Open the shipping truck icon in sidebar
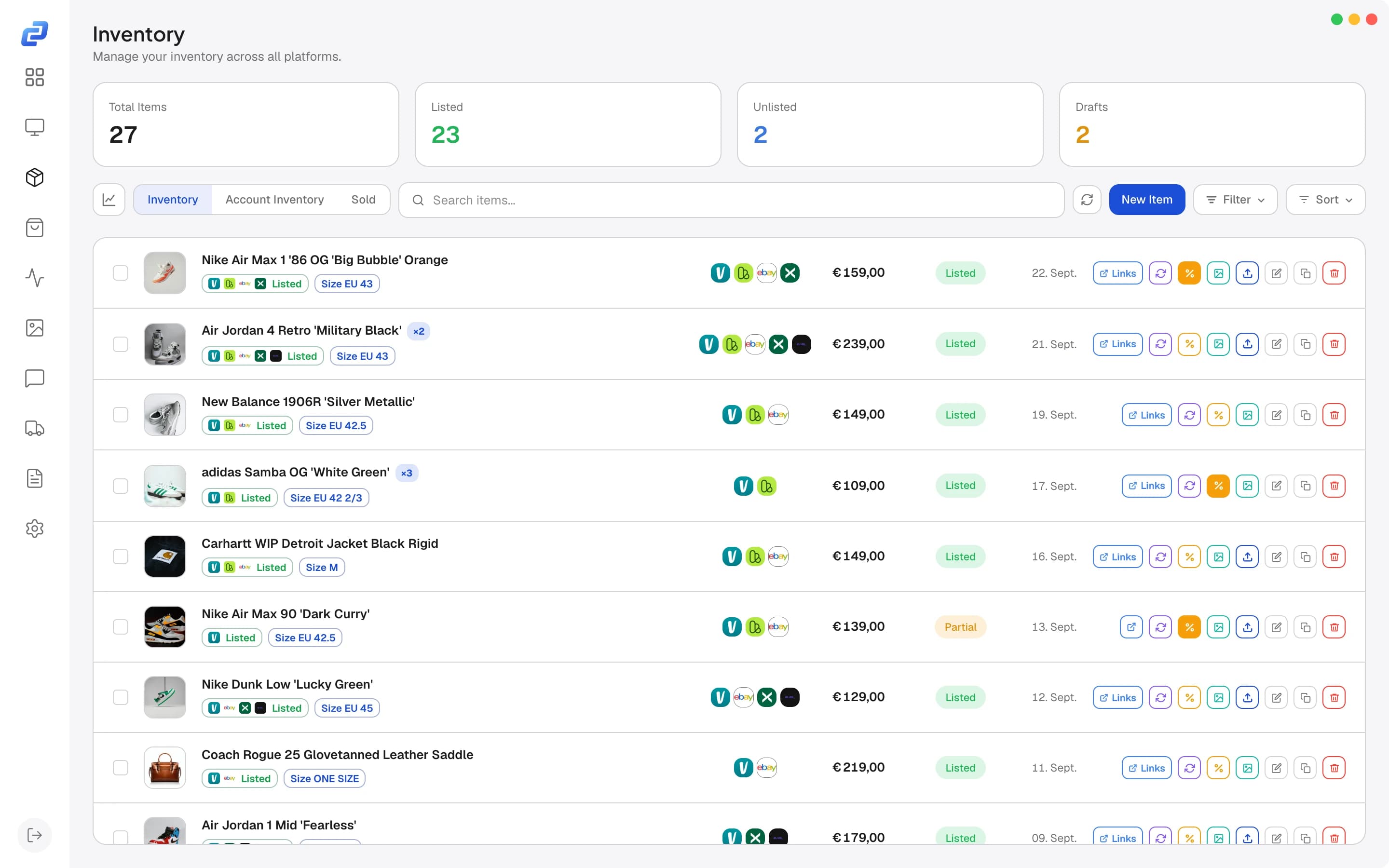Viewport: 1389px width, 868px height. (34, 428)
